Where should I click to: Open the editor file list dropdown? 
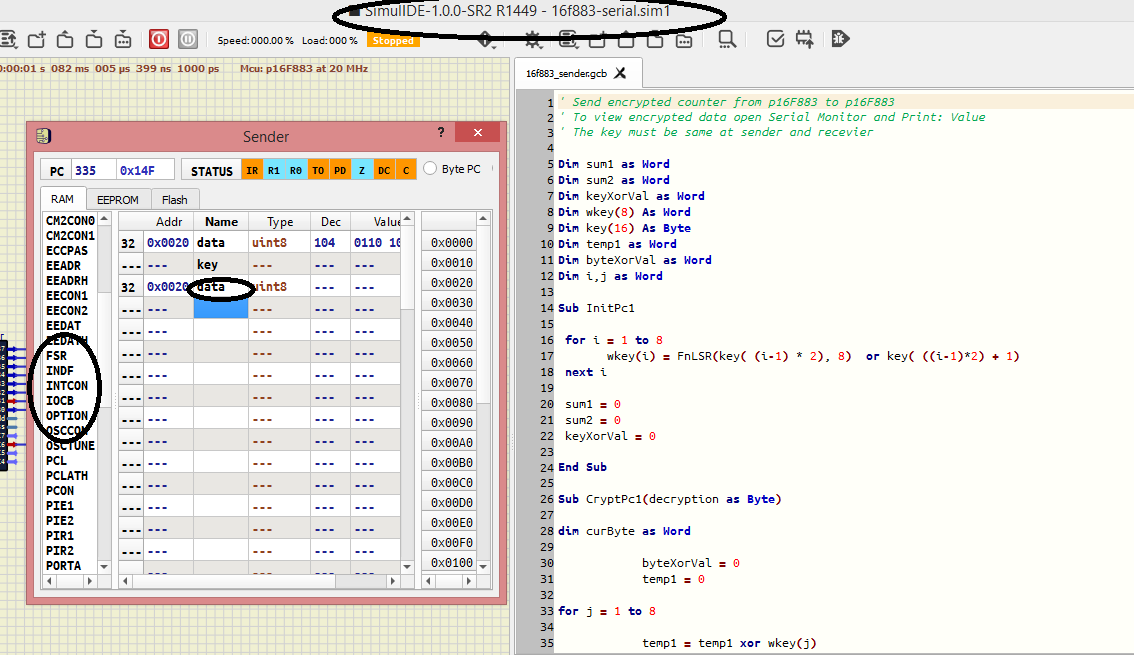tap(568, 40)
